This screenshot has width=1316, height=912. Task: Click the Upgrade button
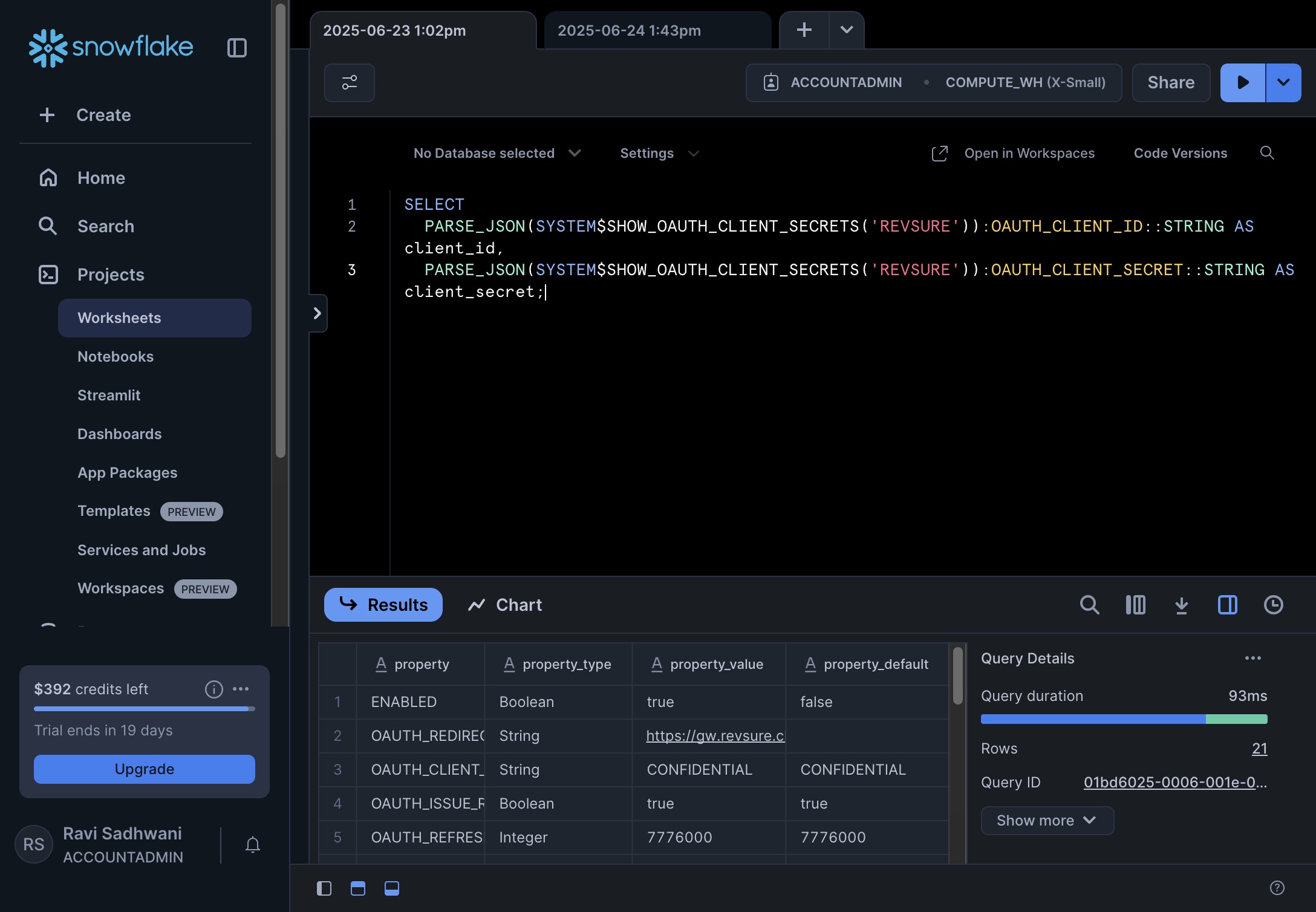coord(144,769)
